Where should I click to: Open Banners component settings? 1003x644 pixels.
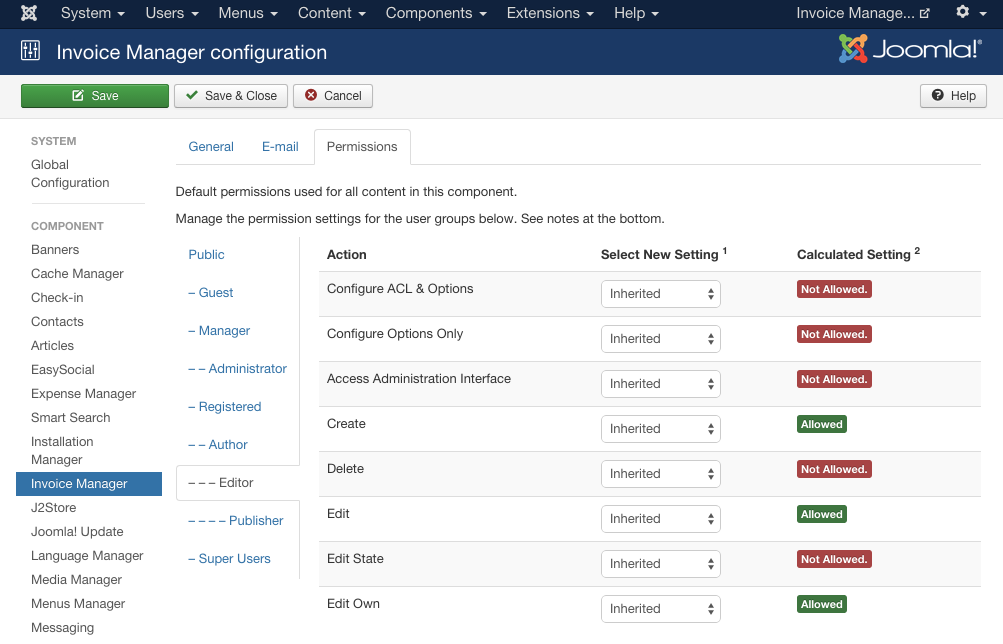[55, 249]
